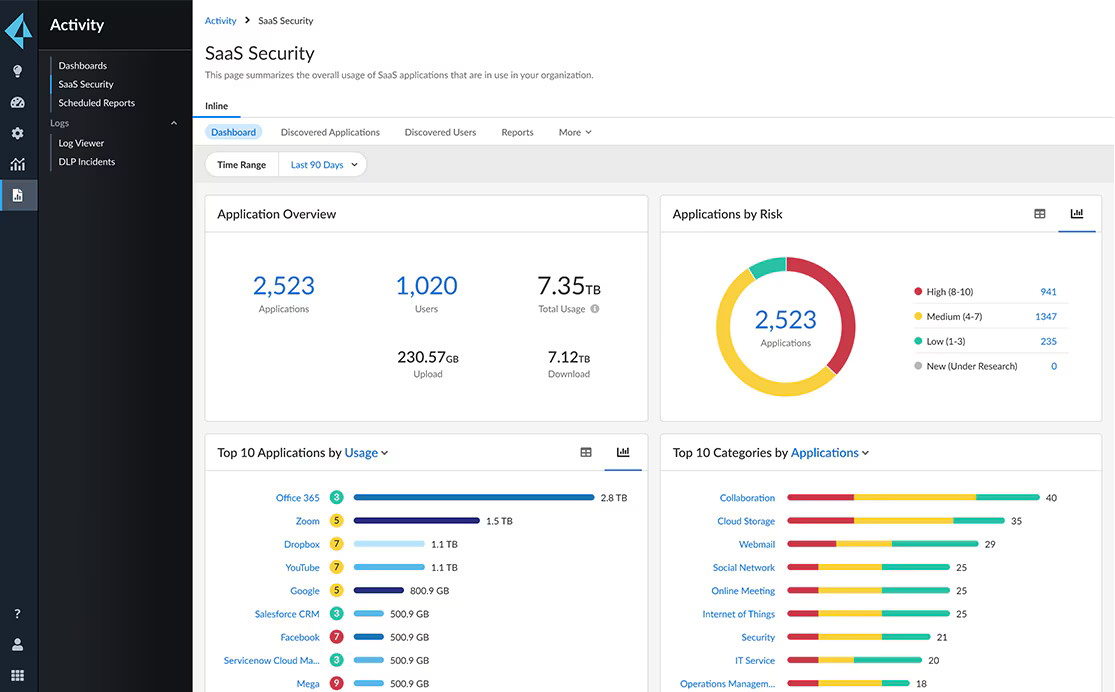Click the help question mark icon
1115x692 pixels.
click(x=17, y=614)
